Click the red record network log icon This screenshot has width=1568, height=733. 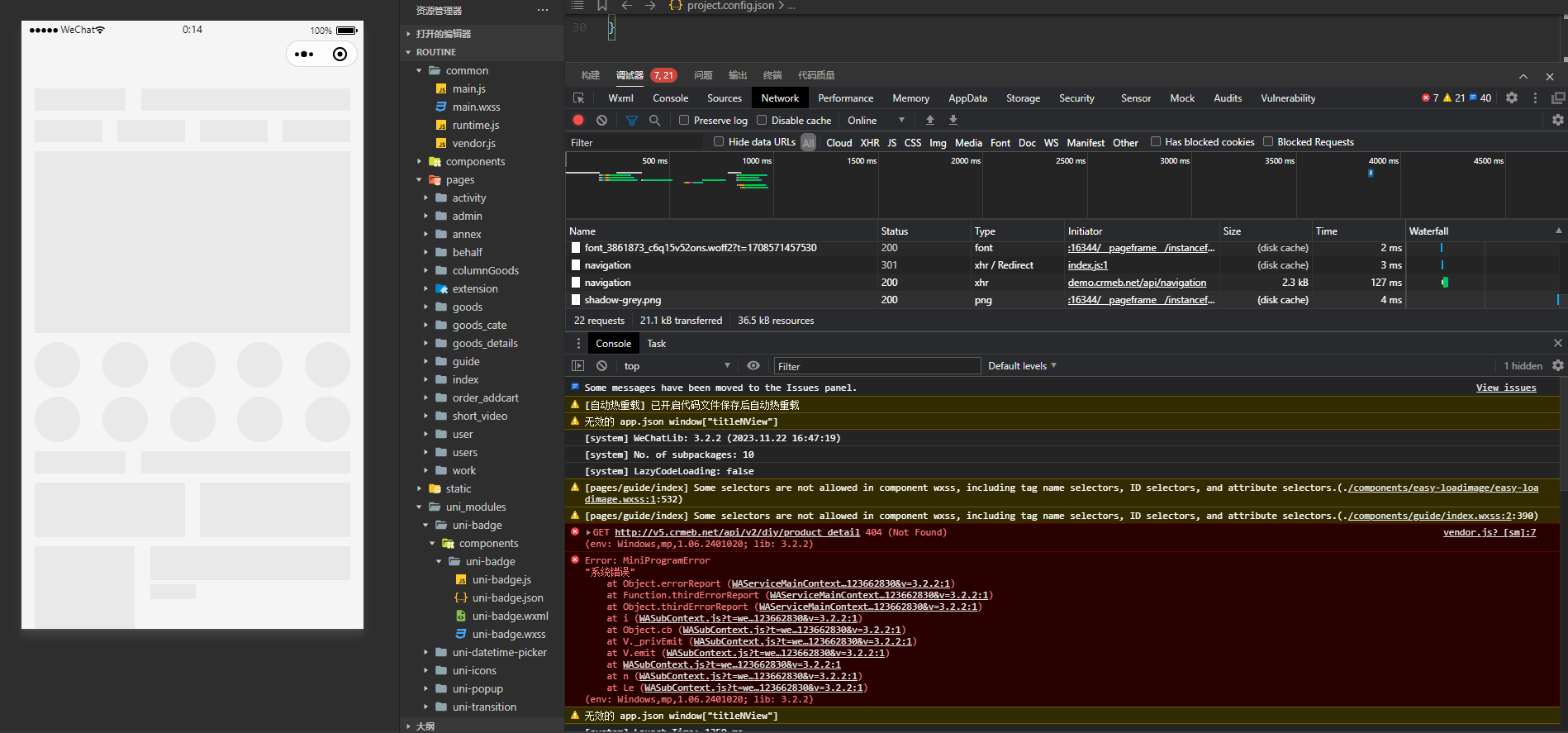coord(578,120)
